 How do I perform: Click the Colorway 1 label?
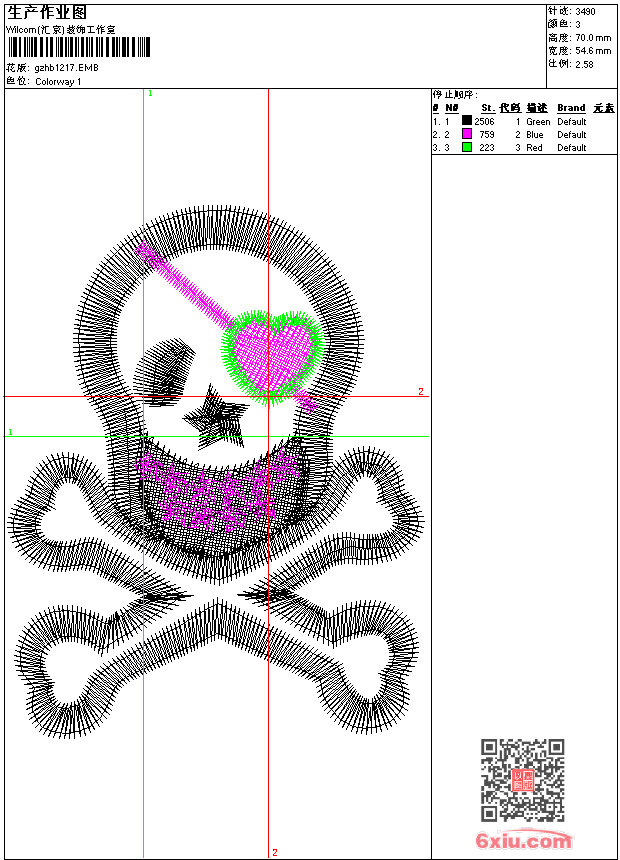tap(59, 81)
